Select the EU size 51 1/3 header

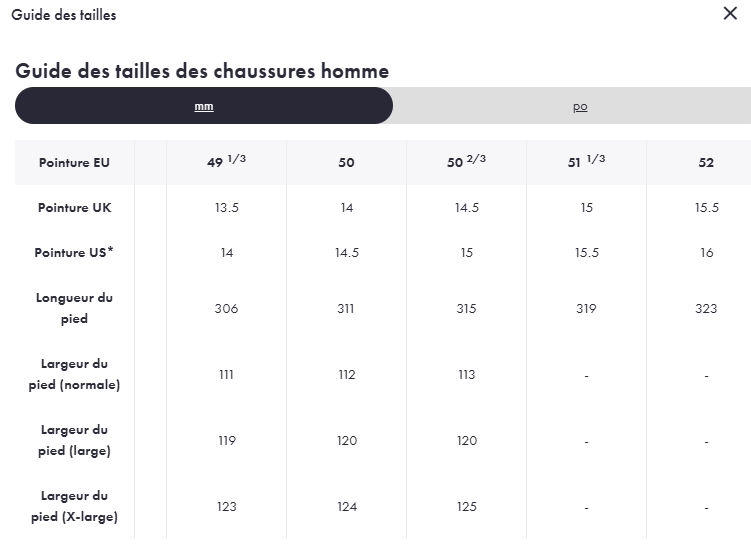click(586, 162)
